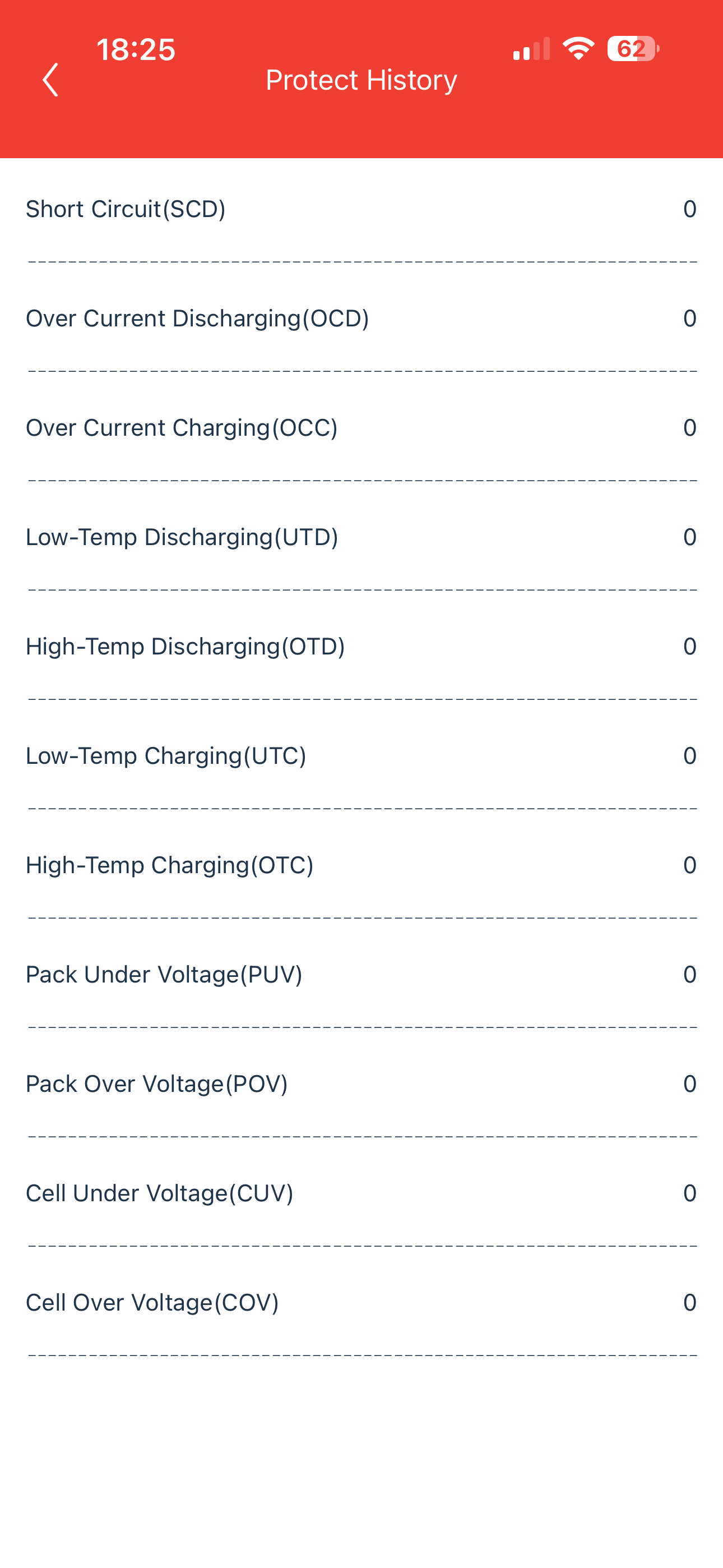The height and width of the screenshot is (1568, 723).
Task: Tap the Cell Over Voltage count value
Action: 689,1303
